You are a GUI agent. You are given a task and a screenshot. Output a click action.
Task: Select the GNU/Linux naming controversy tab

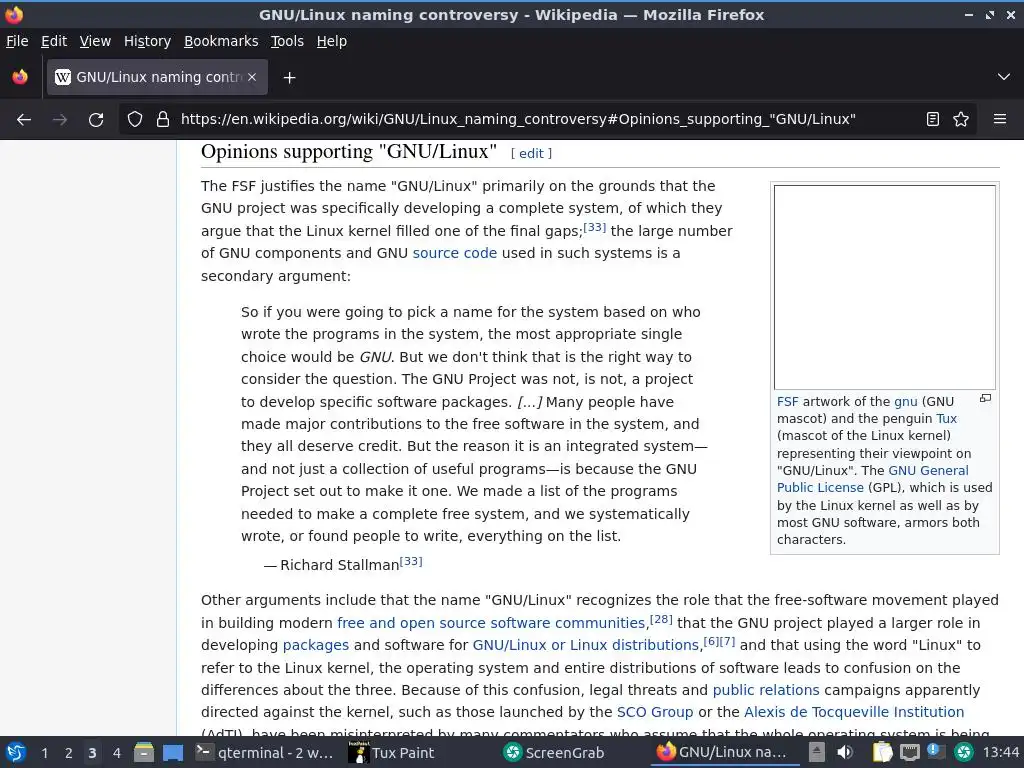pos(157,77)
